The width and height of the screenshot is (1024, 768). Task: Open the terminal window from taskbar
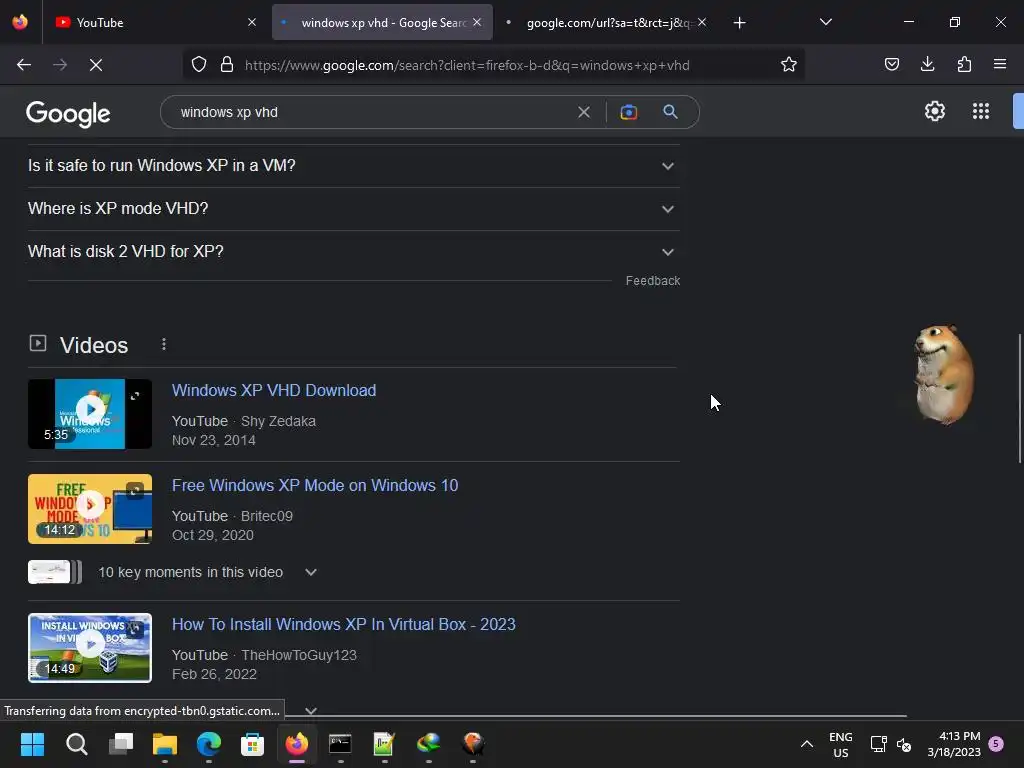tap(340, 743)
